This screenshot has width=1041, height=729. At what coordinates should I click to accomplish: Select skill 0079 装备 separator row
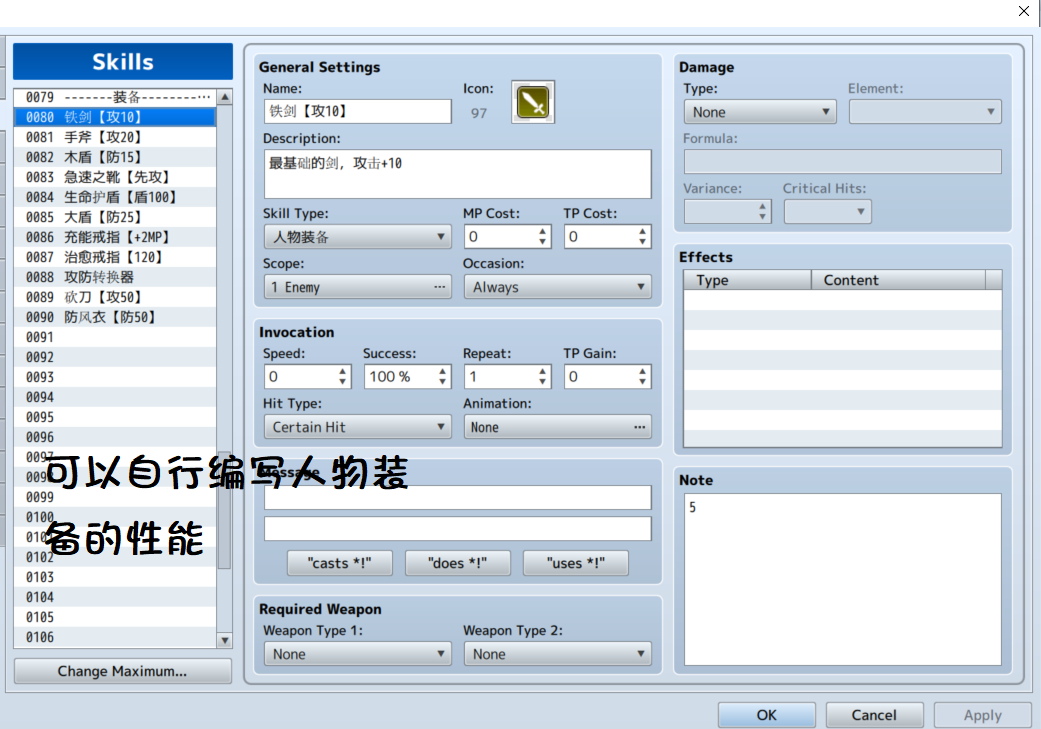click(115, 97)
